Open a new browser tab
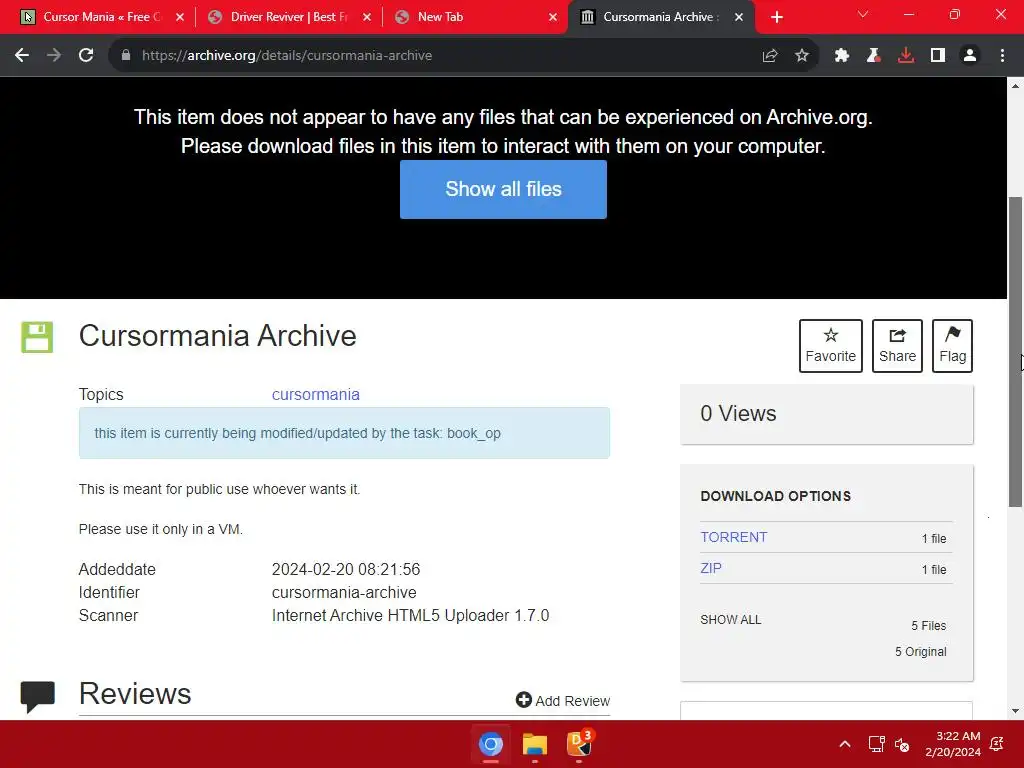This screenshot has width=1024, height=768. click(776, 18)
